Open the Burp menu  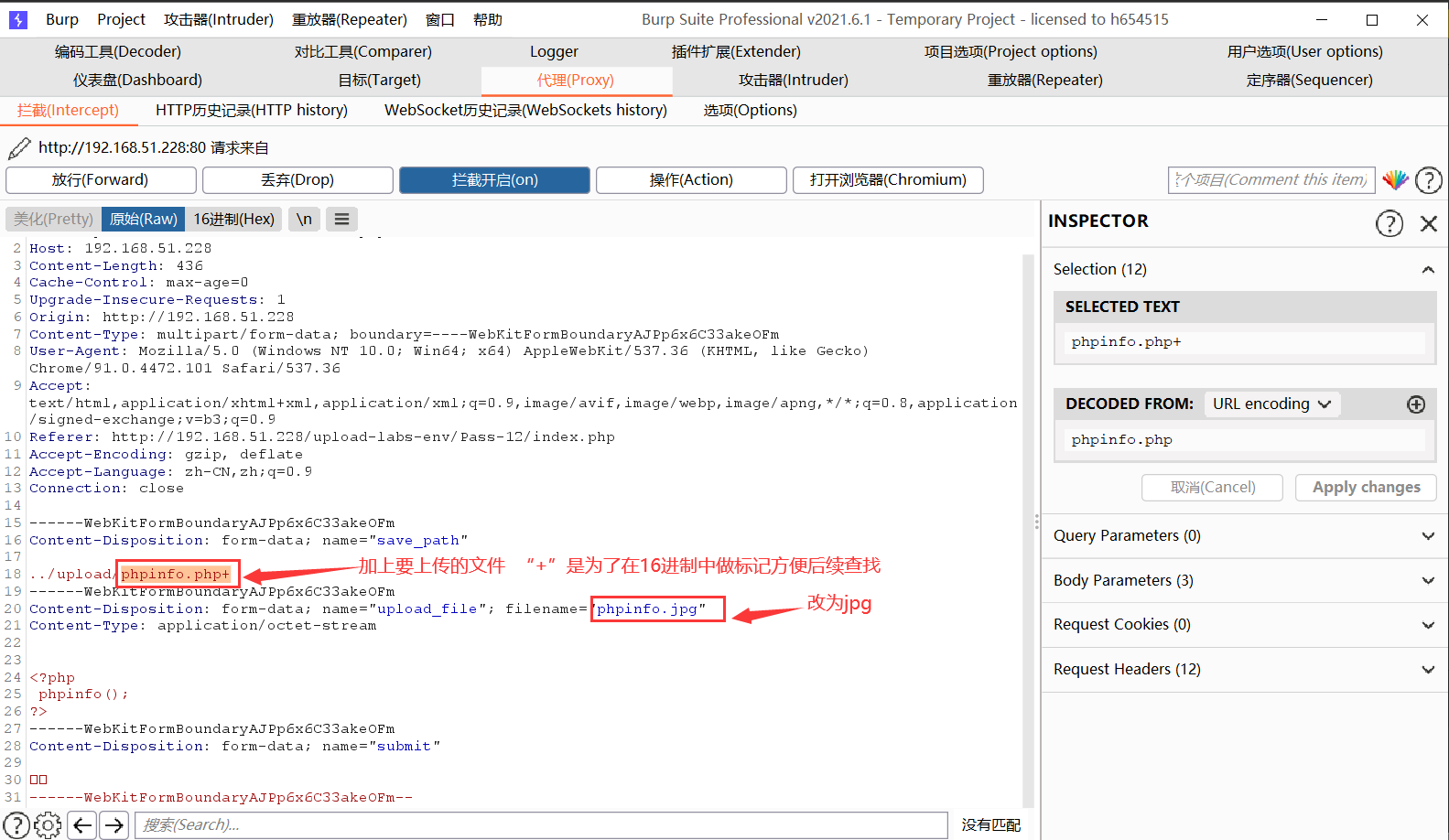click(62, 19)
